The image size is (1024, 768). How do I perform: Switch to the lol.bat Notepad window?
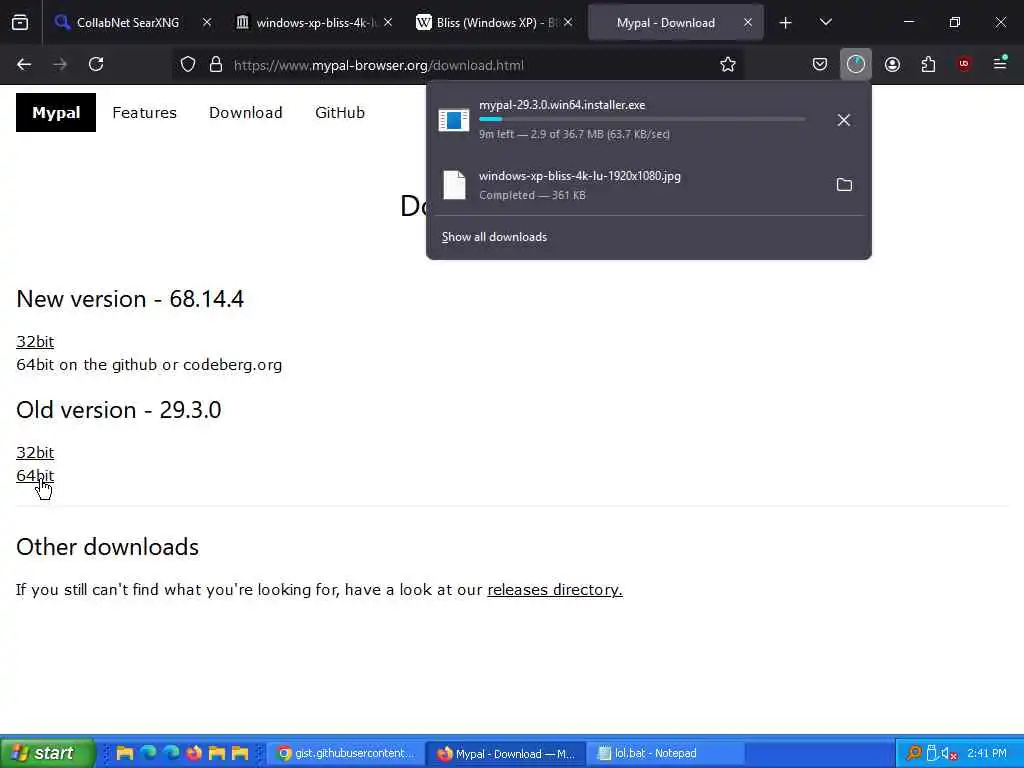[x=665, y=753]
